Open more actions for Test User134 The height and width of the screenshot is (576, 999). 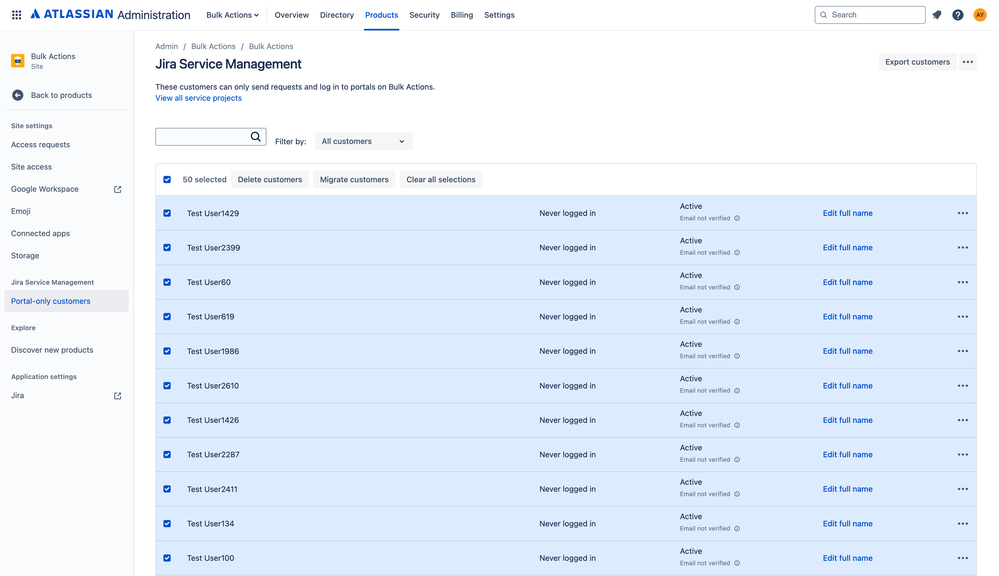pyautogui.click(x=963, y=523)
